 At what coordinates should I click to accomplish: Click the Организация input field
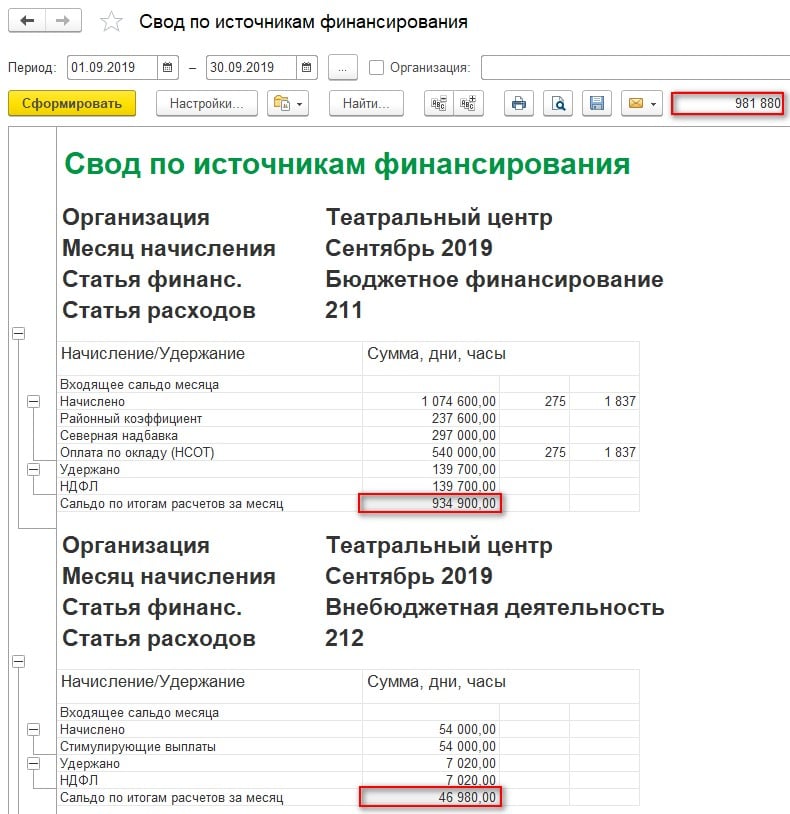pos(634,68)
